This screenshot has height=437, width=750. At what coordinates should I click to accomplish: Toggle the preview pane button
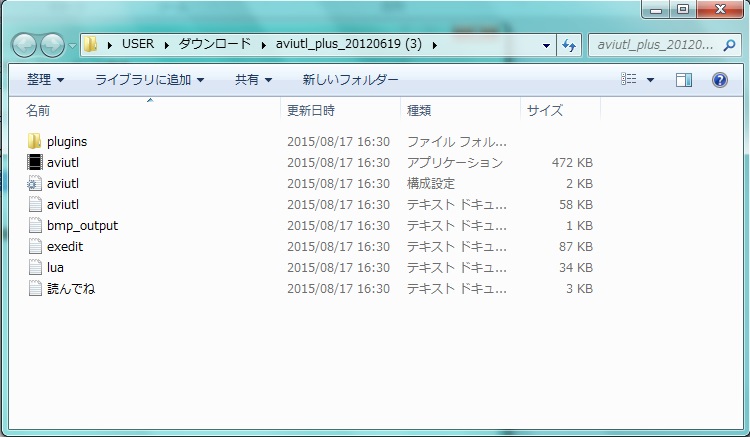(684, 79)
